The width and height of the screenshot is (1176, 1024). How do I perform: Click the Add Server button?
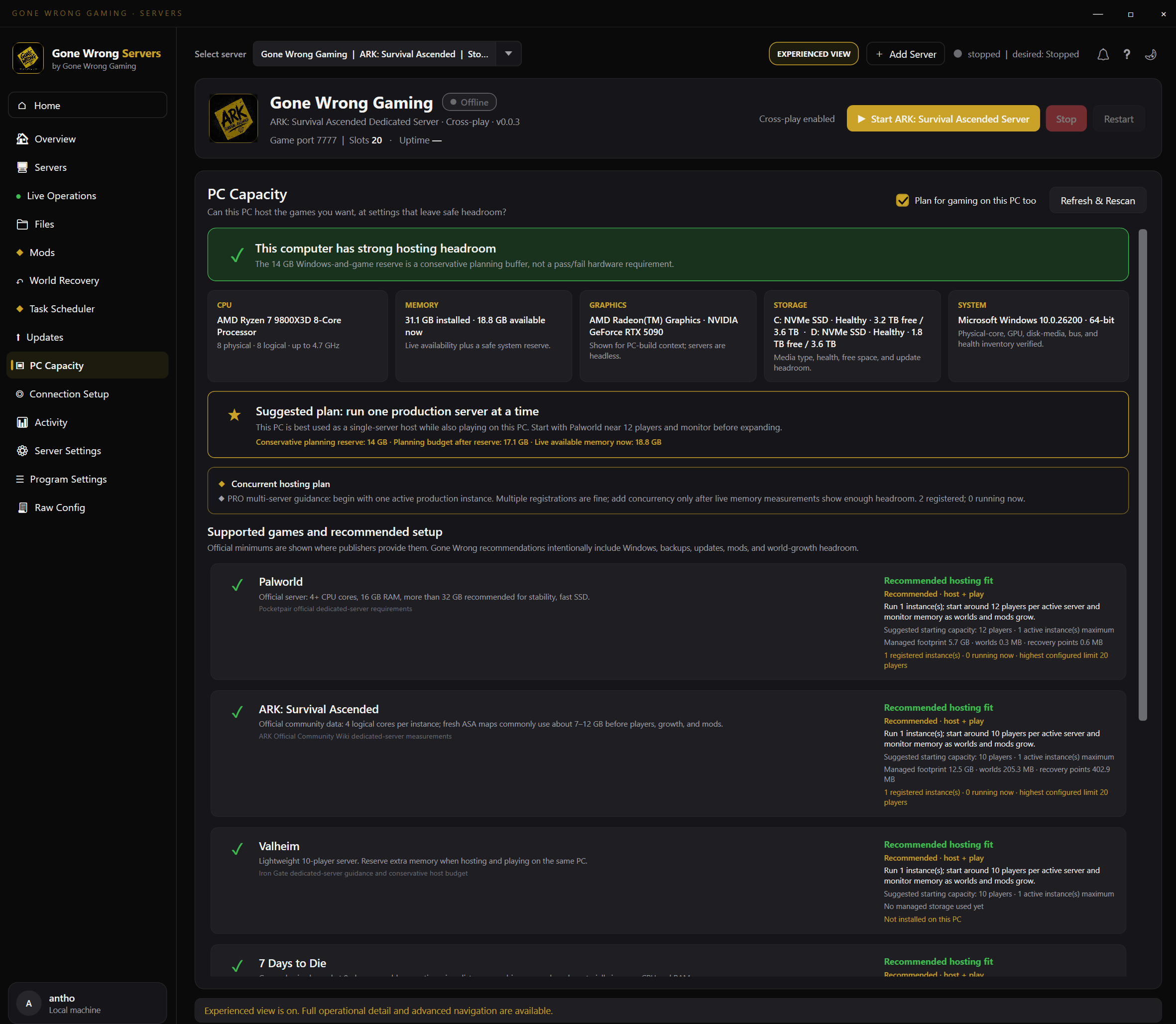click(x=905, y=54)
